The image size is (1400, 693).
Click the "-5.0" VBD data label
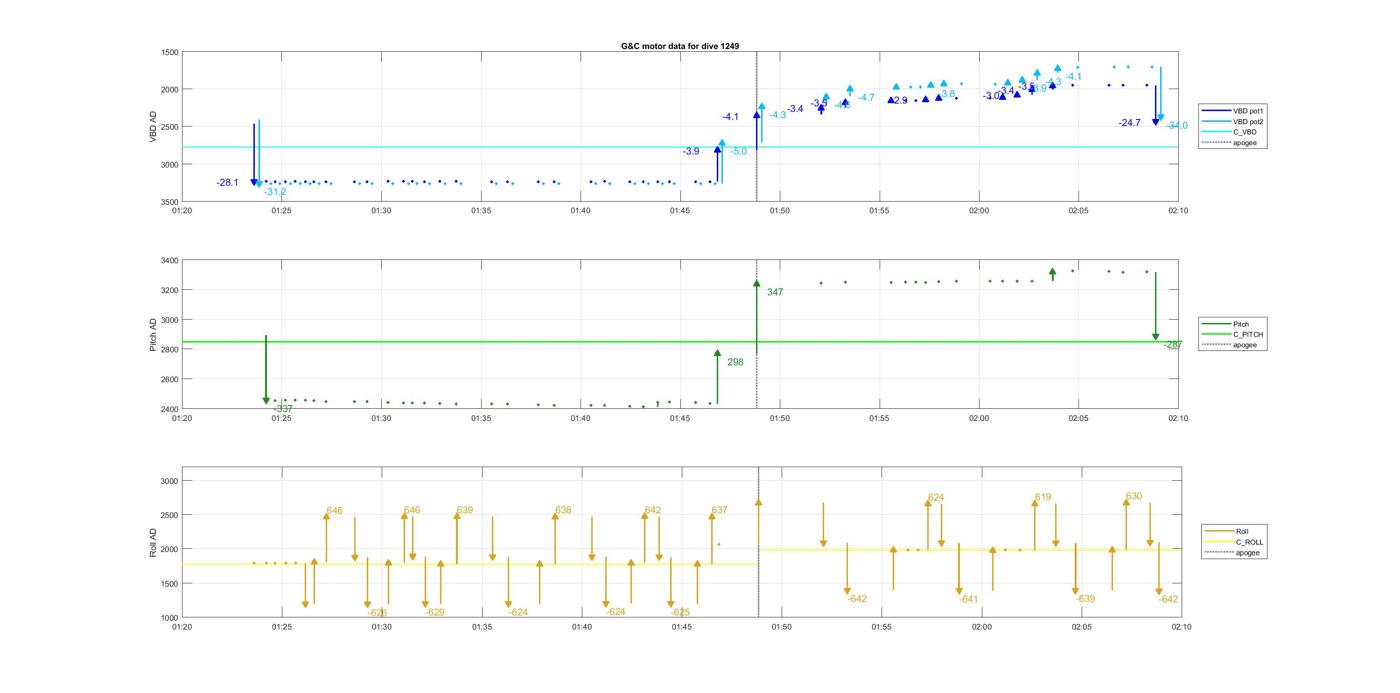pyautogui.click(x=738, y=151)
